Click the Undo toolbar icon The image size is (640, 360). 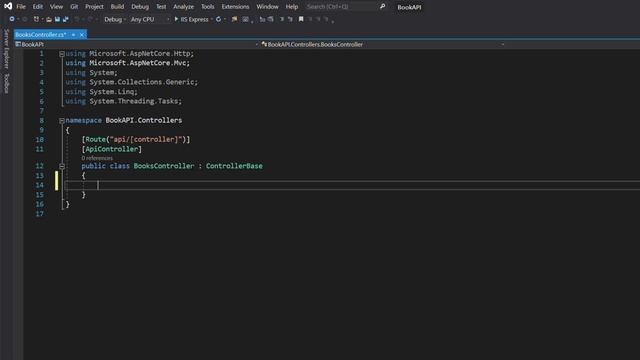[77, 19]
